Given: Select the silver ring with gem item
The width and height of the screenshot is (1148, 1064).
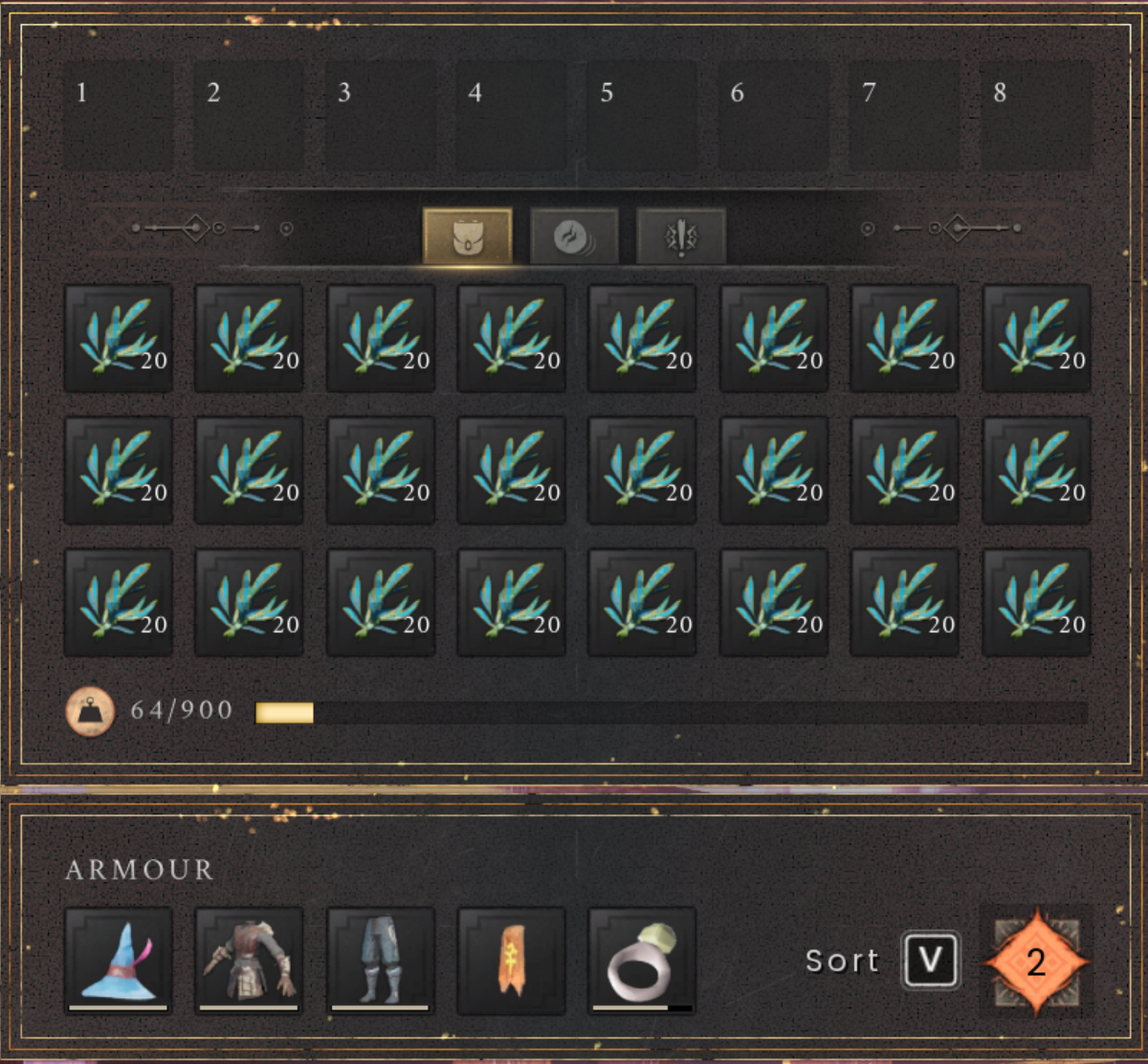Looking at the screenshot, I should (642, 961).
